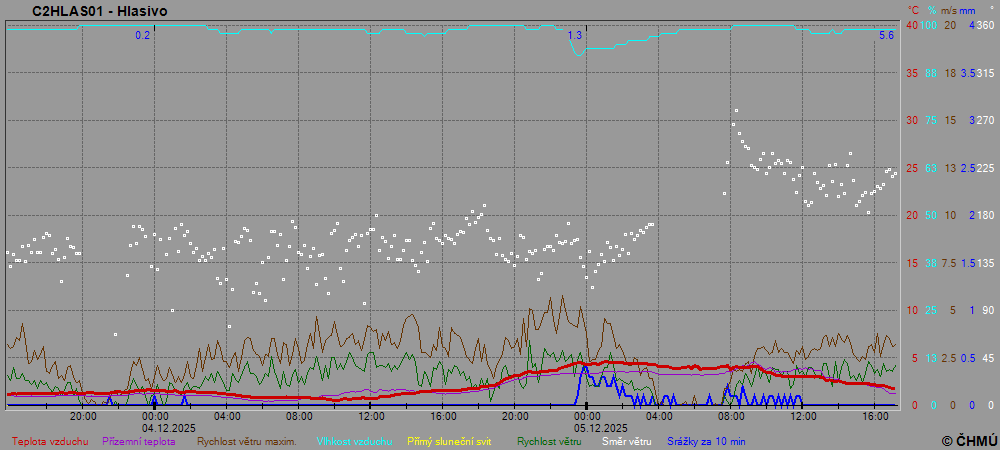
Task: Click the C2HLAS01 - Hlasivo chart title
Action: tap(99, 11)
